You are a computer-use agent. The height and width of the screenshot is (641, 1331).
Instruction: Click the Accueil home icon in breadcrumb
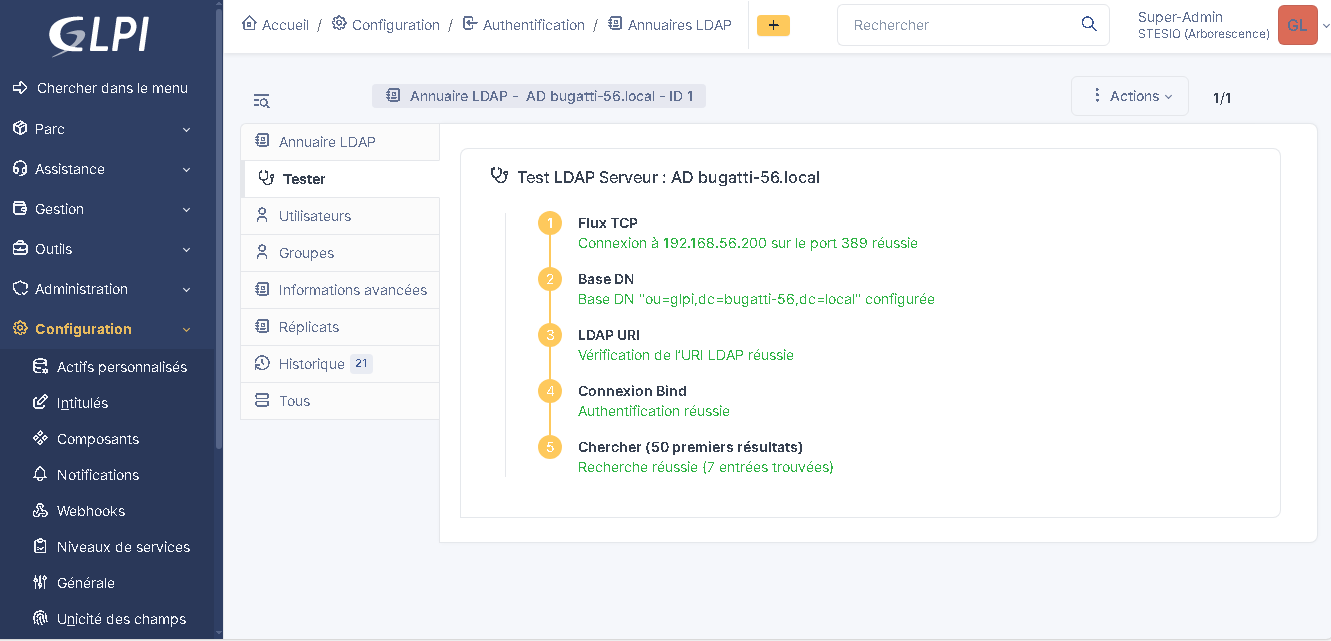tap(250, 24)
